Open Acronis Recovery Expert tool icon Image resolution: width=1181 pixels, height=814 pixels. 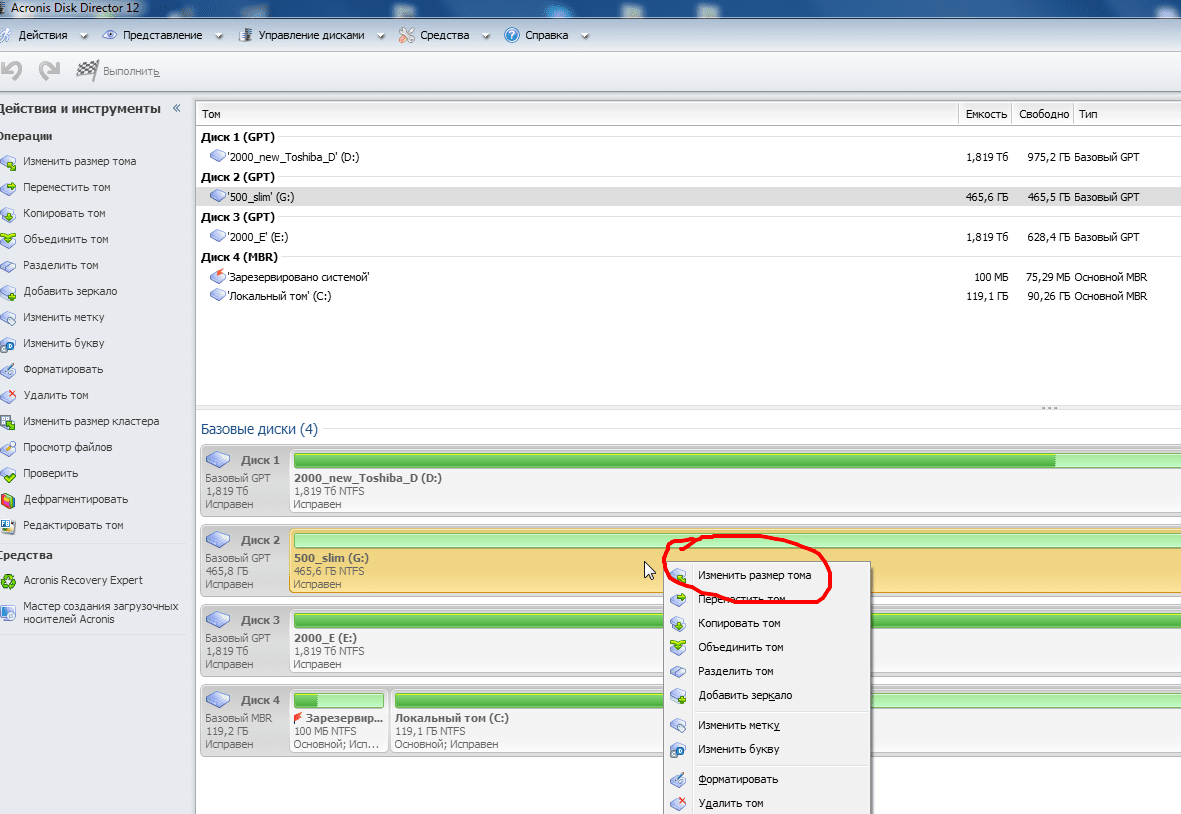[8, 581]
